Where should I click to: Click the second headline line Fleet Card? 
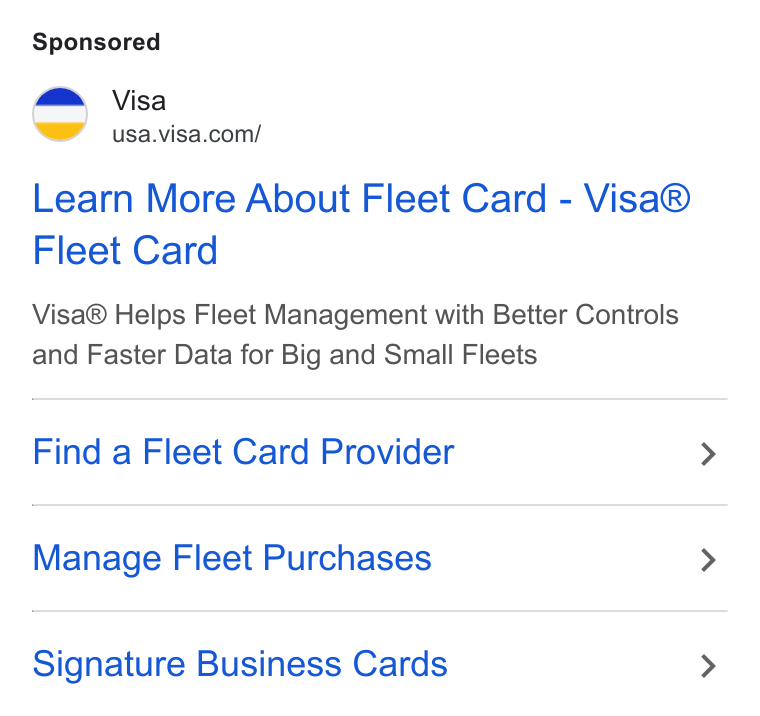[x=125, y=251]
